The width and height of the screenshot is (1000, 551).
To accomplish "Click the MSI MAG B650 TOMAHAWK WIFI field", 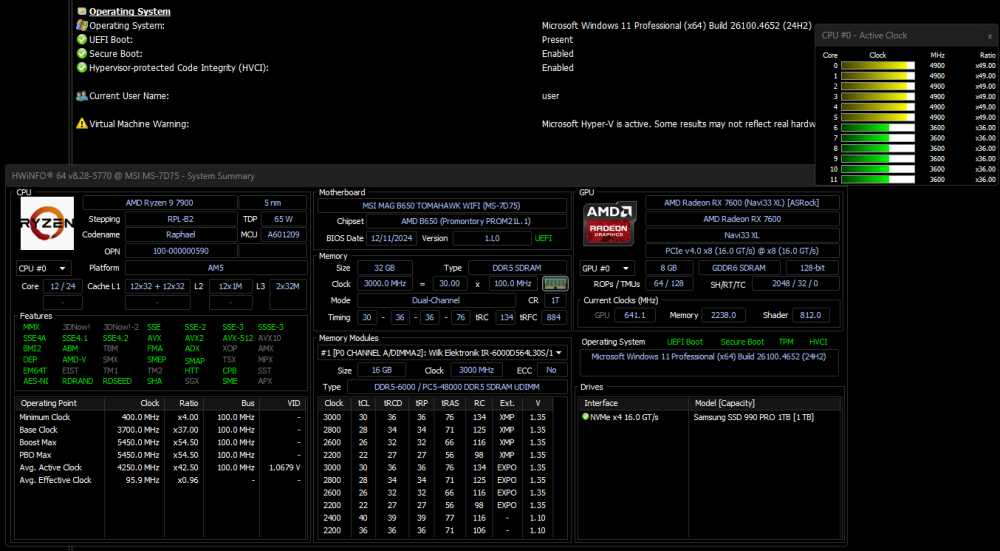I will click(x=442, y=205).
